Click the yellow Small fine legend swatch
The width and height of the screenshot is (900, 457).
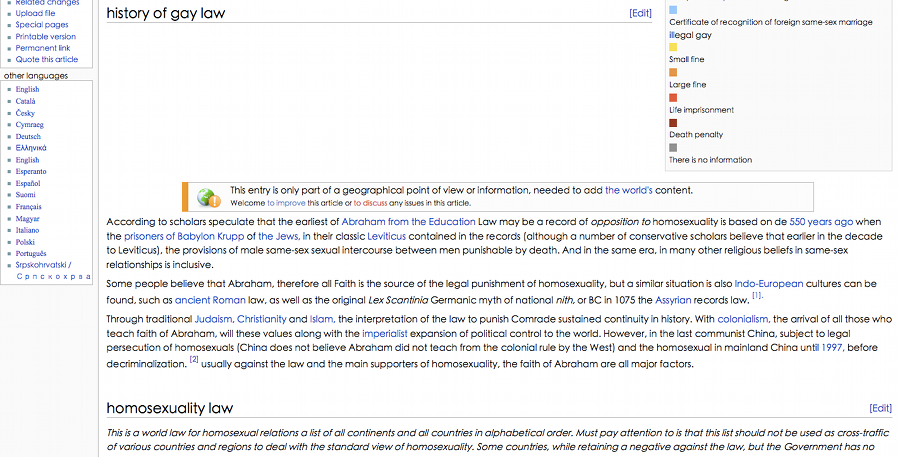pyautogui.click(x=673, y=47)
